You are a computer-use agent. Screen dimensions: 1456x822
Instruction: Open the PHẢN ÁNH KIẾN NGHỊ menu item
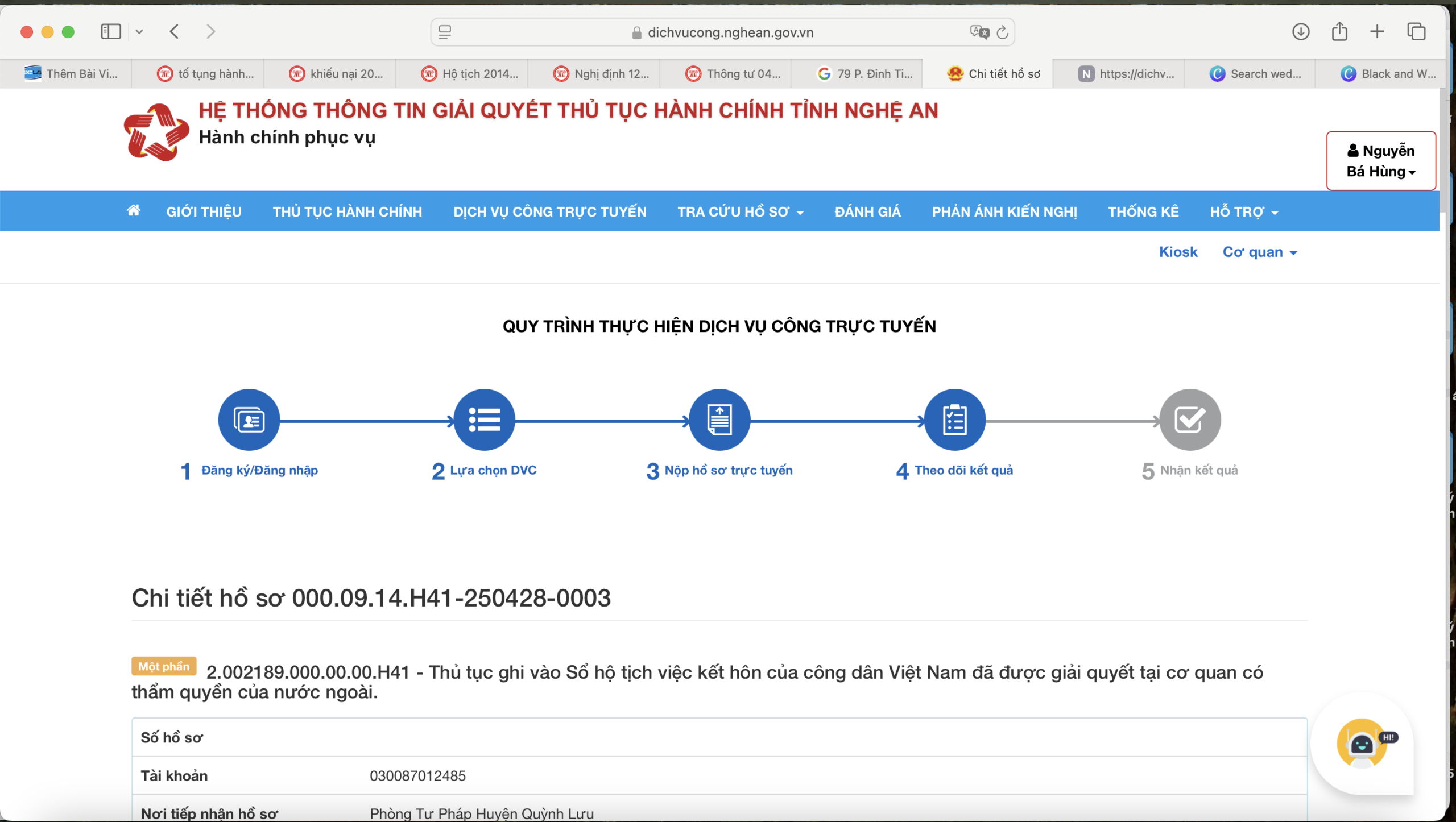click(x=1004, y=211)
